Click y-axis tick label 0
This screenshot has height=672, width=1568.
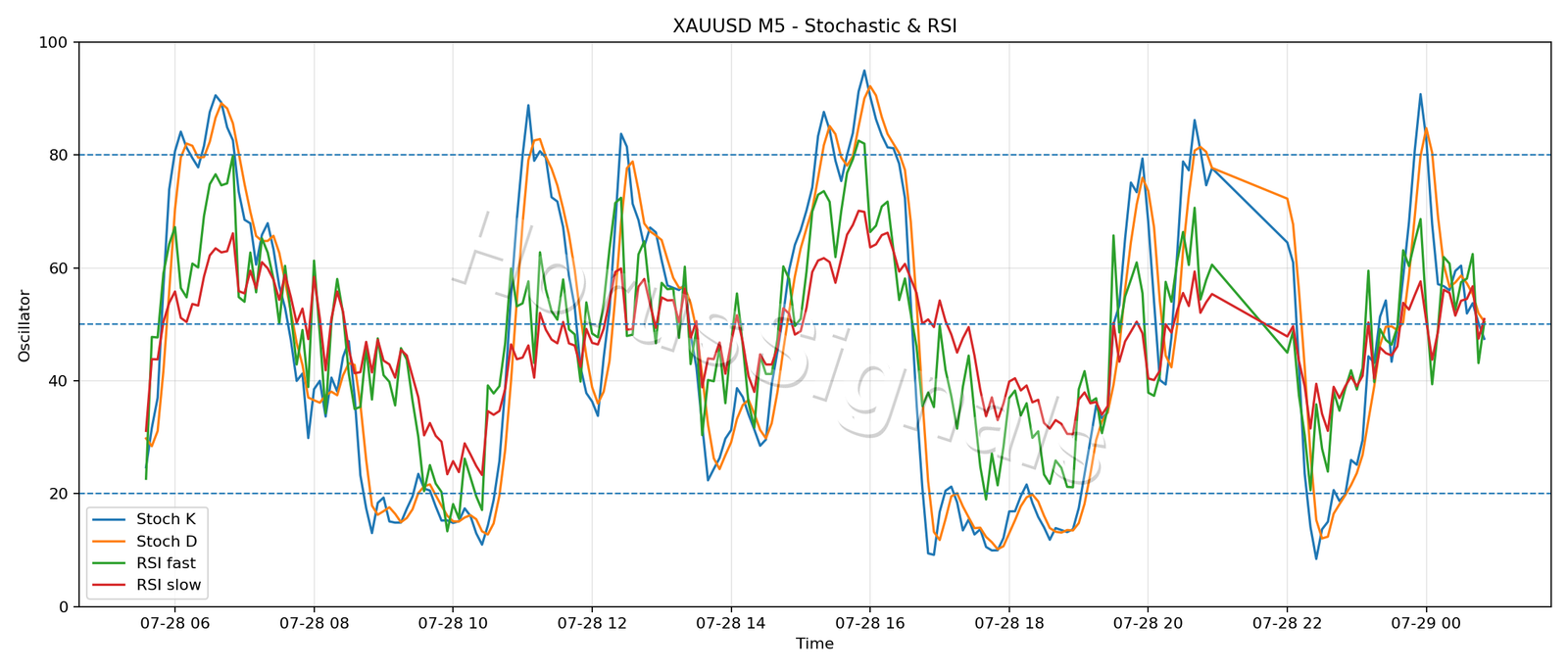(x=64, y=607)
